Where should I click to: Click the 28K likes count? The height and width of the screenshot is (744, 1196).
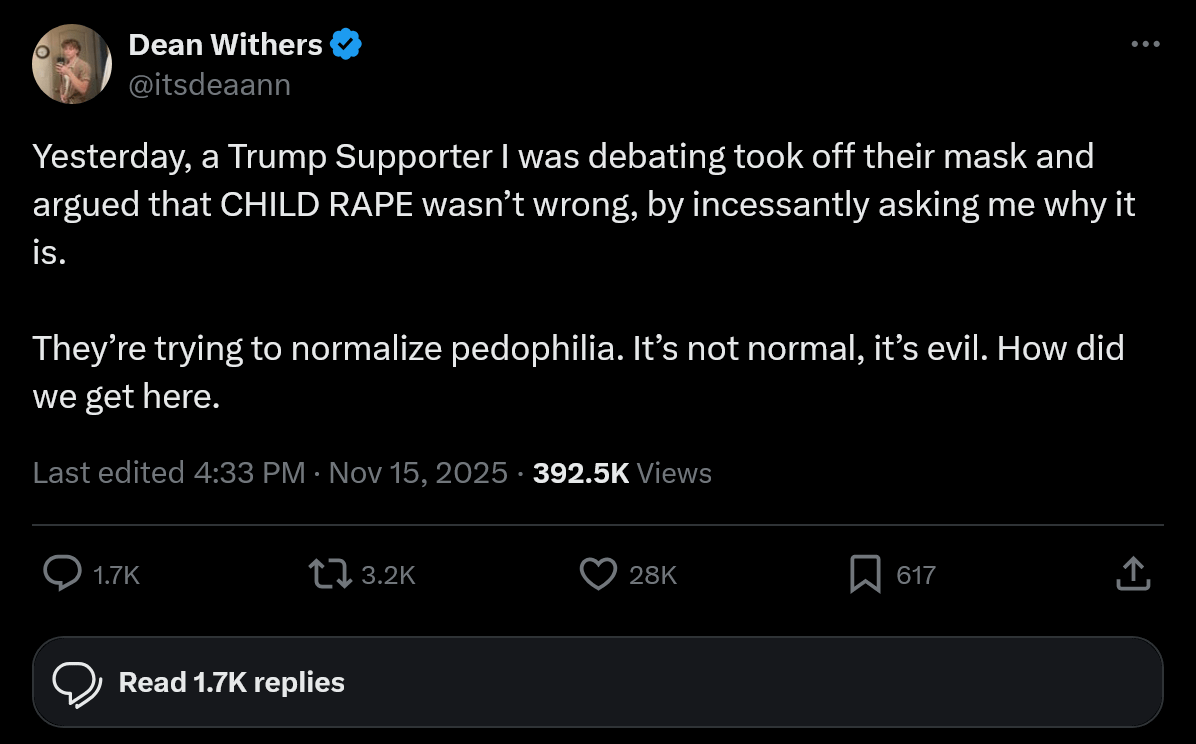point(653,575)
